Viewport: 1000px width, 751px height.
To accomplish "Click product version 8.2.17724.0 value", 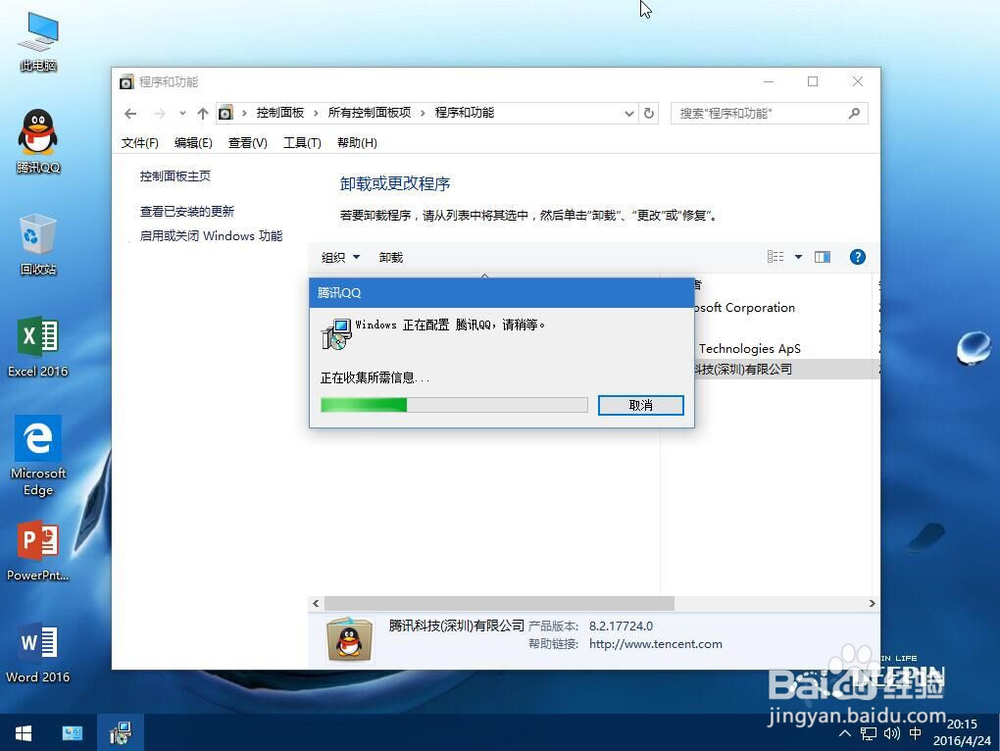I will point(621,626).
